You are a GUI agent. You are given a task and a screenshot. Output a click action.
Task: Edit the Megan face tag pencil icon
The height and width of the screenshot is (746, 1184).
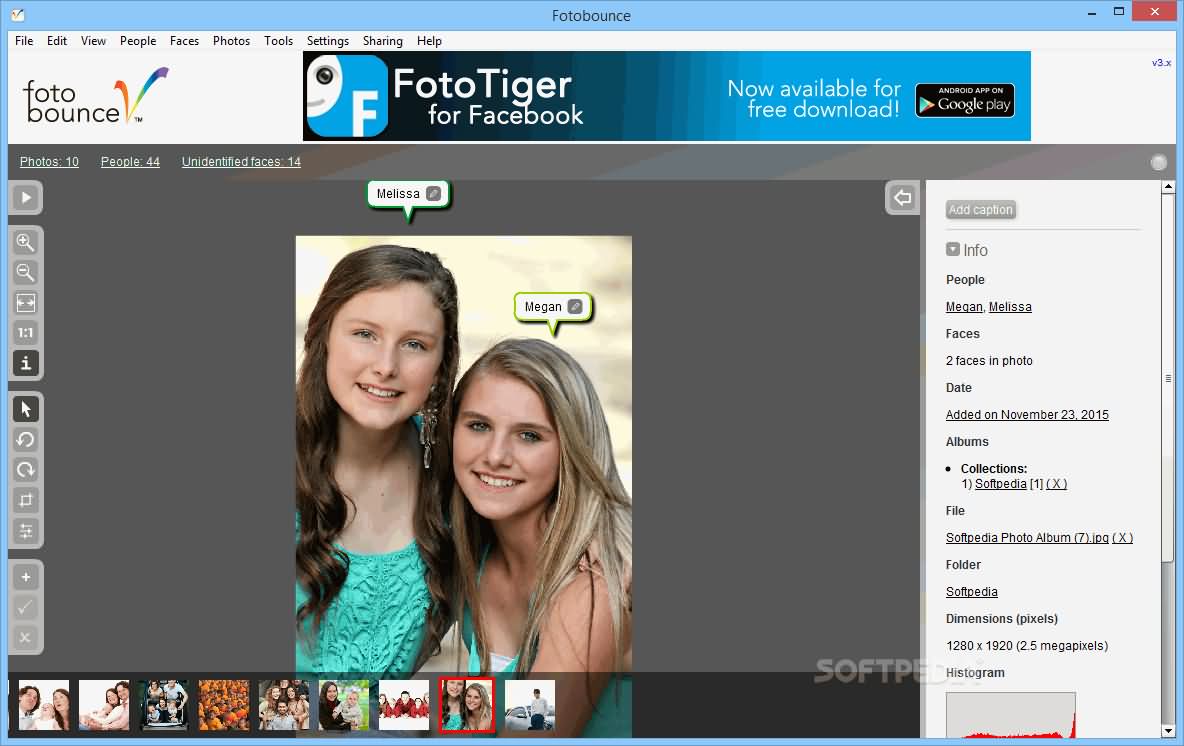click(575, 306)
